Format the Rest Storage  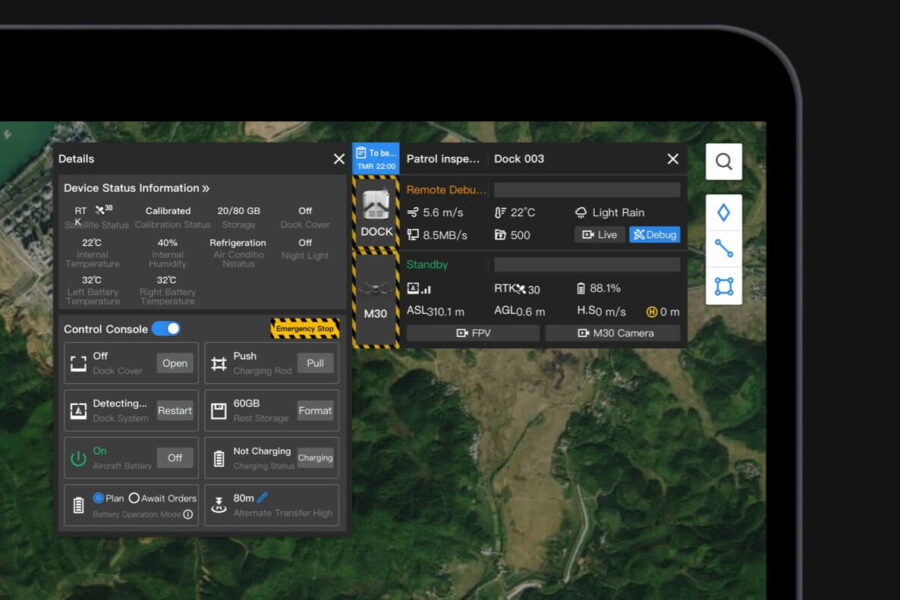[x=315, y=411]
